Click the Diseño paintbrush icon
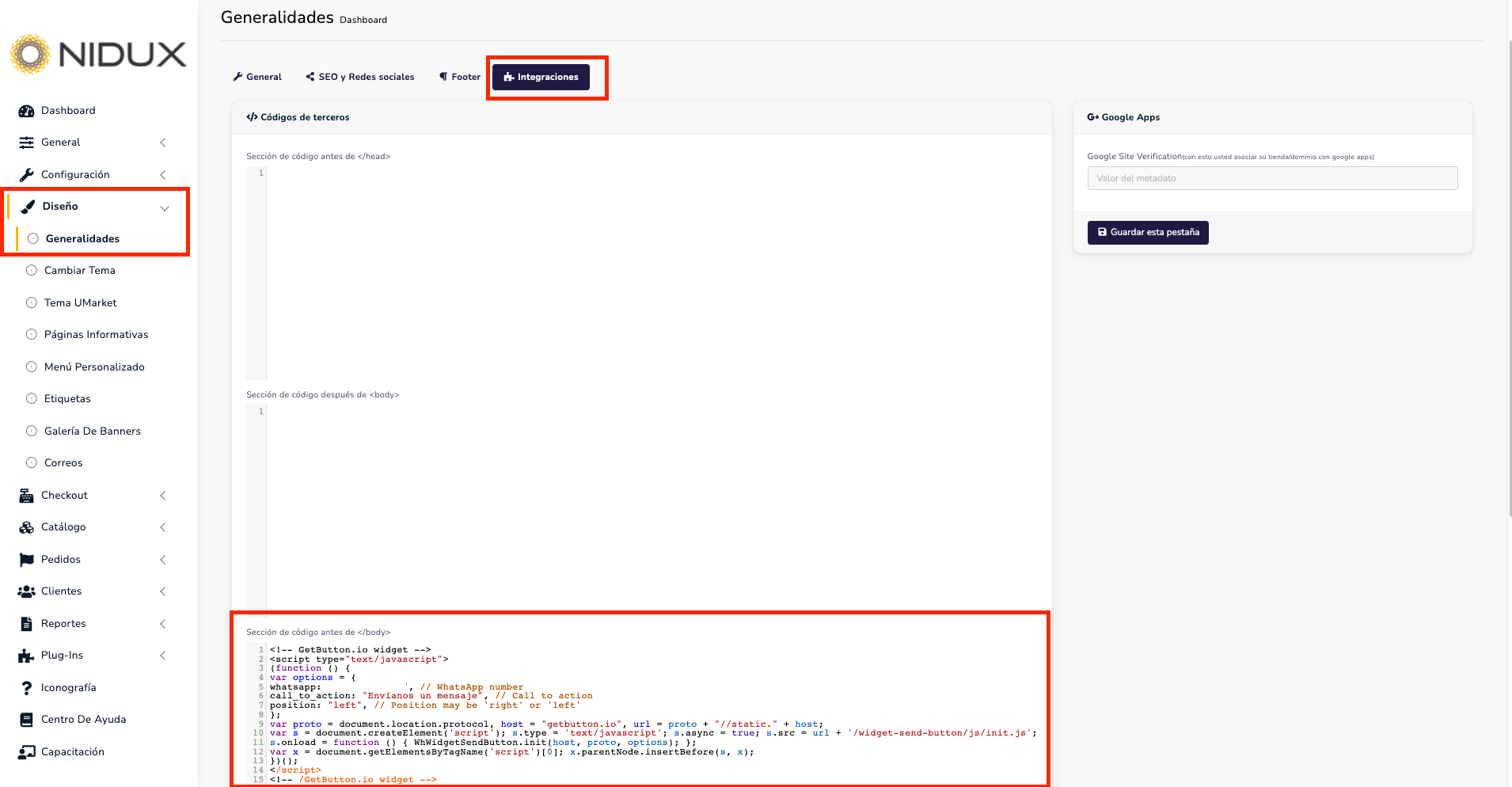The image size is (1512, 787). 28,207
